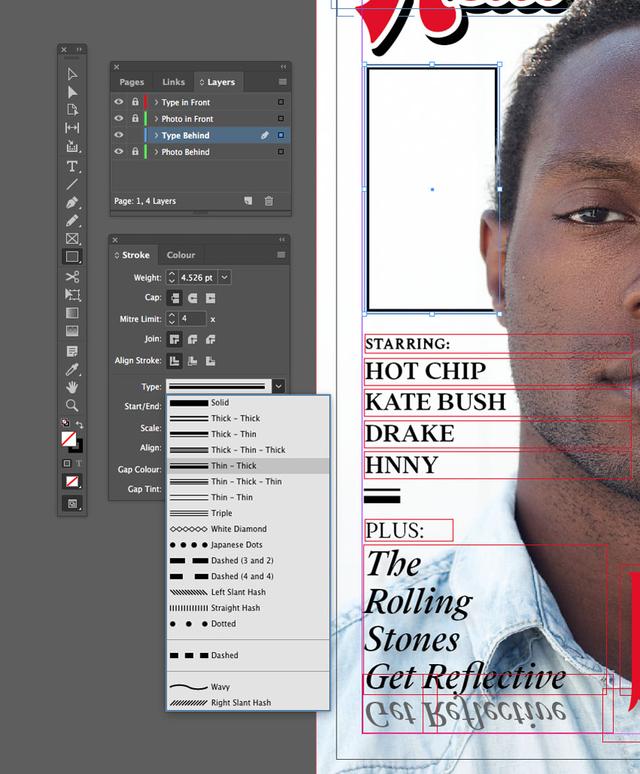Select the Gradient Feather tool
Image resolution: width=640 pixels, height=774 pixels.
click(72, 331)
